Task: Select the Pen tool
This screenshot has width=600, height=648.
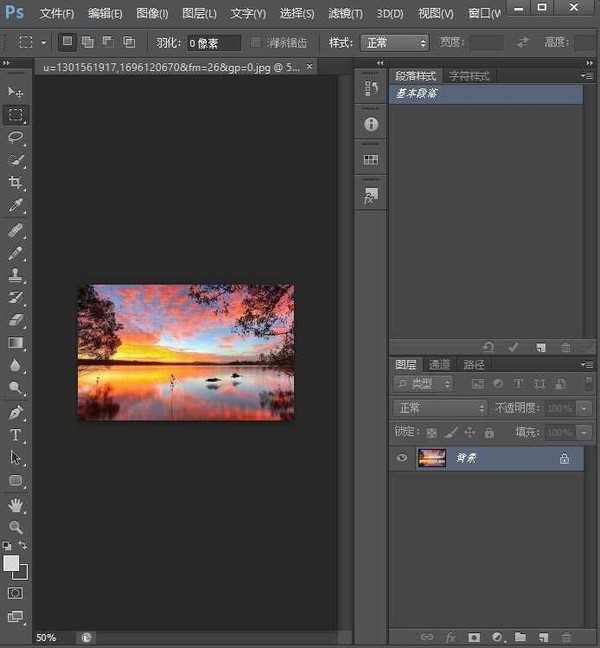Action: [x=16, y=412]
